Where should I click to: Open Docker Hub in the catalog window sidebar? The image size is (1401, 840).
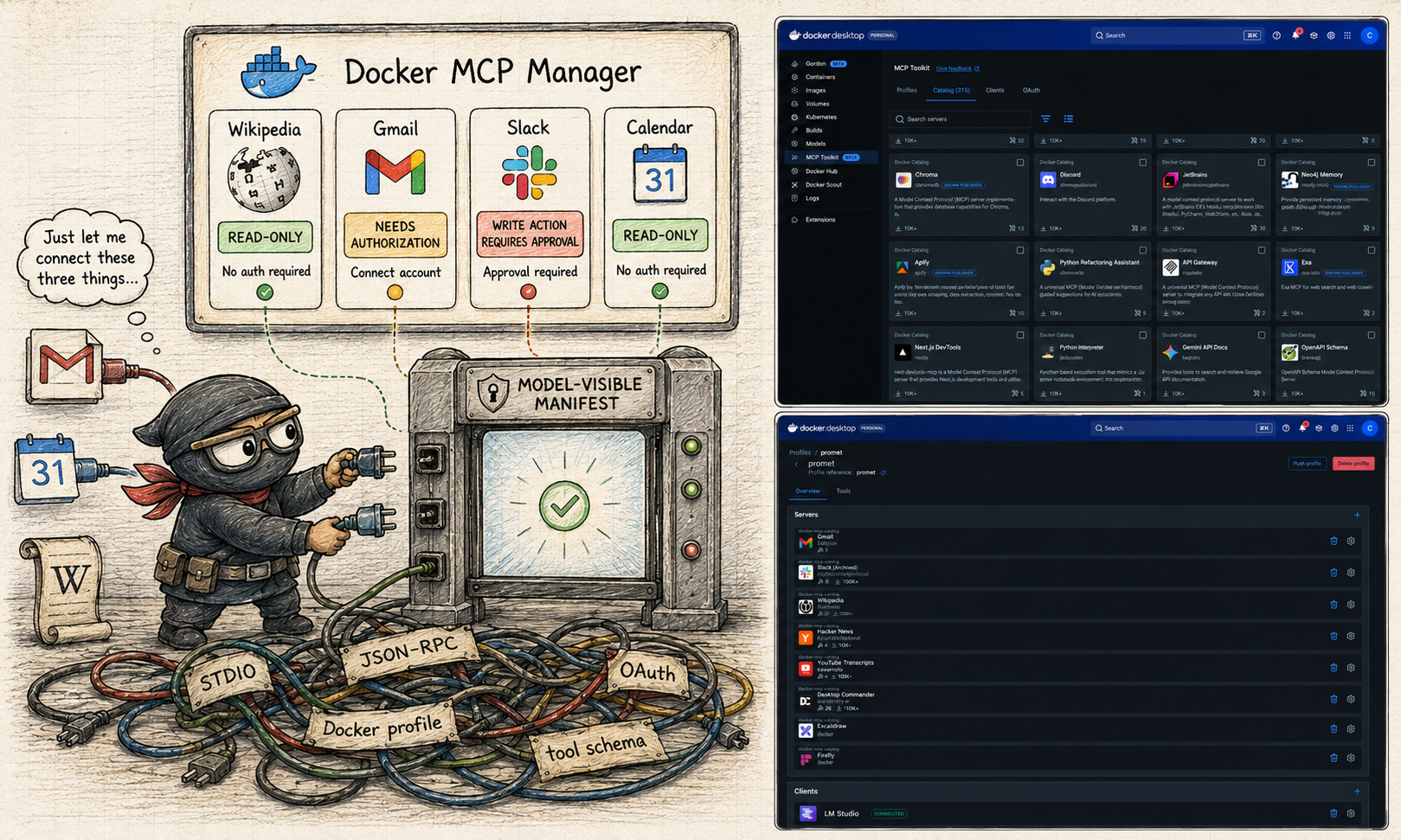click(821, 171)
